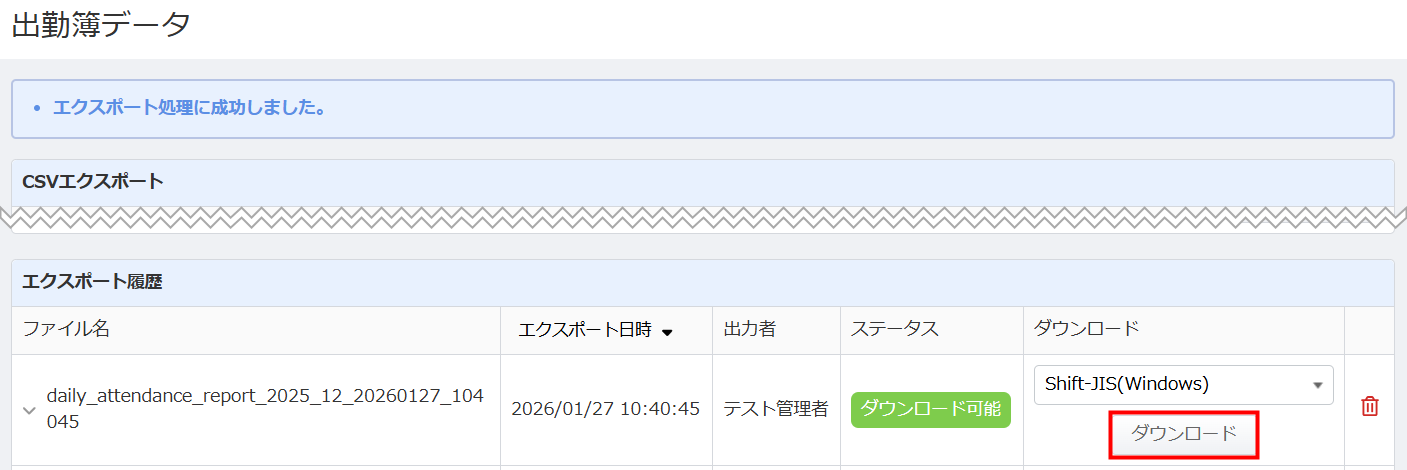Click the ファイル名 column header

pyautogui.click(x=66, y=329)
